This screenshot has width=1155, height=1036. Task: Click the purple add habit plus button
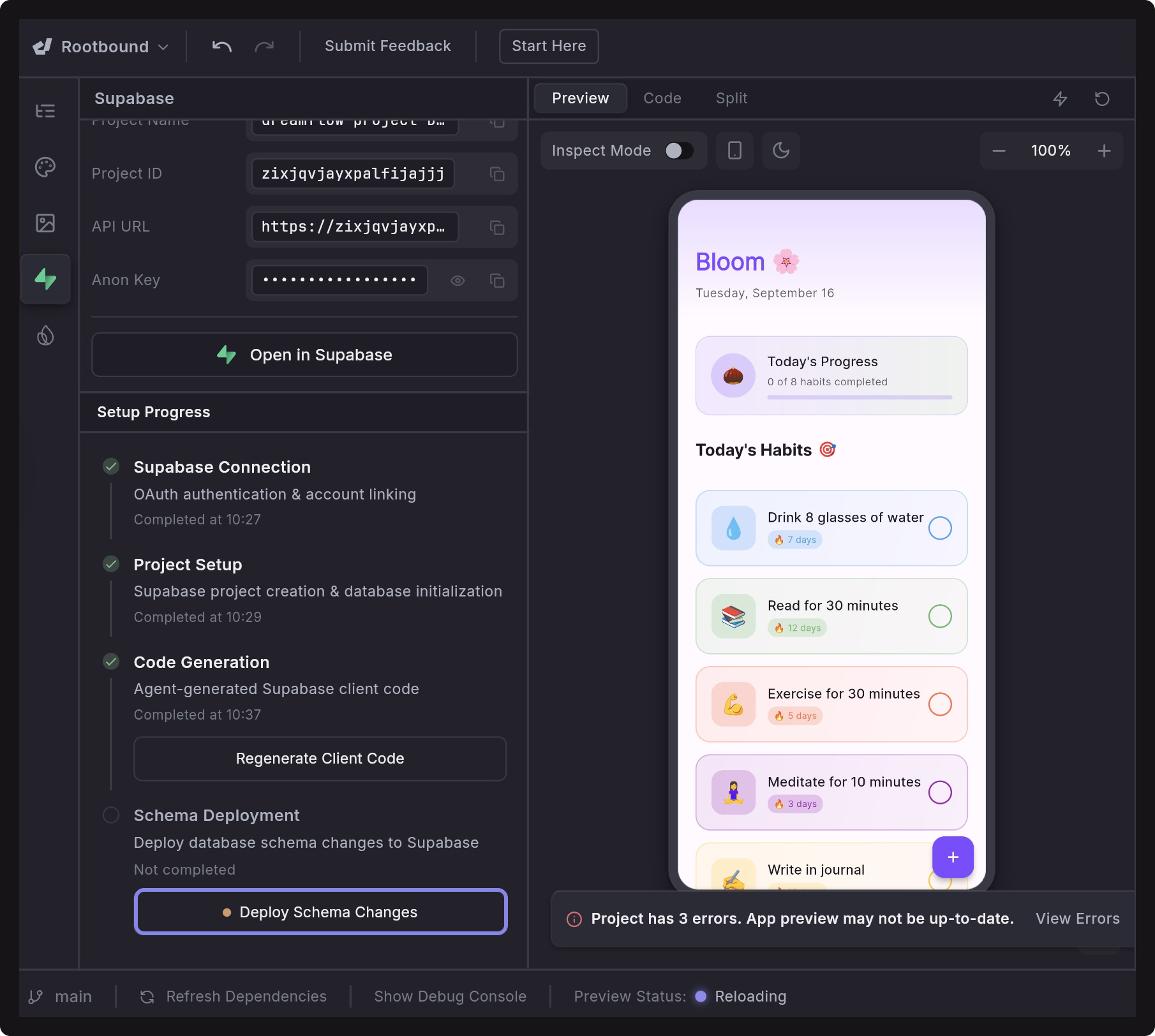953,857
